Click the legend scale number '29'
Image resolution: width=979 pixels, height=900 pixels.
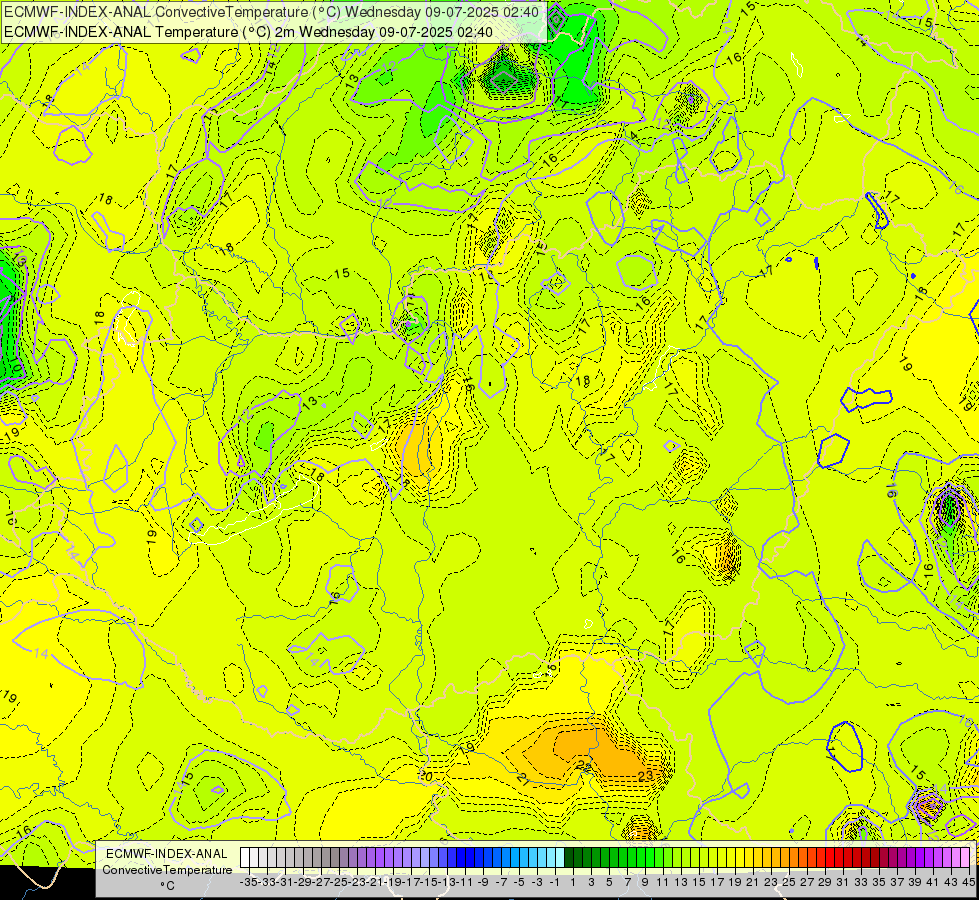[825, 882]
